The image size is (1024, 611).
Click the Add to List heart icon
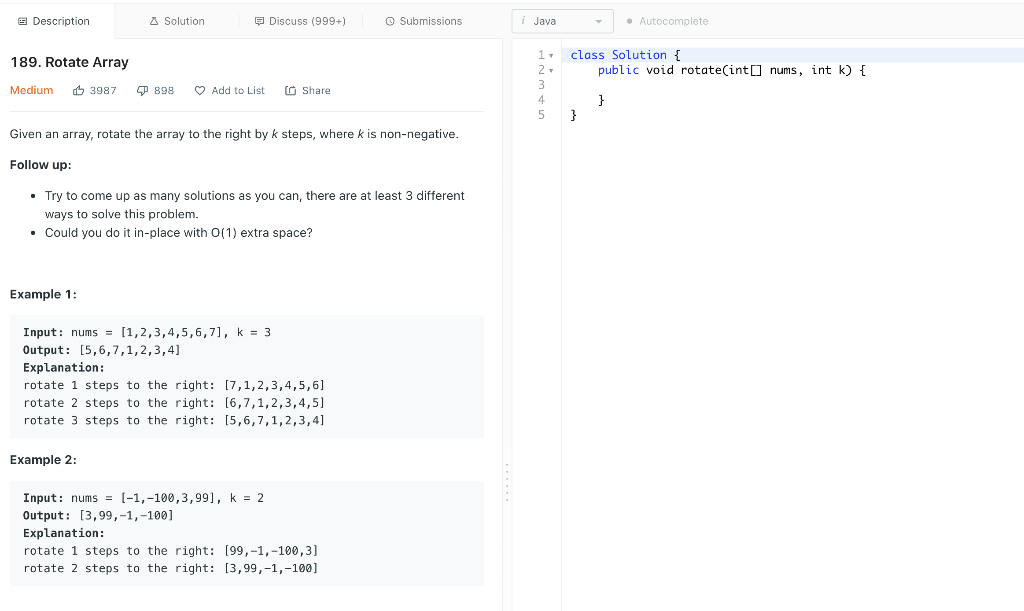[x=200, y=91]
